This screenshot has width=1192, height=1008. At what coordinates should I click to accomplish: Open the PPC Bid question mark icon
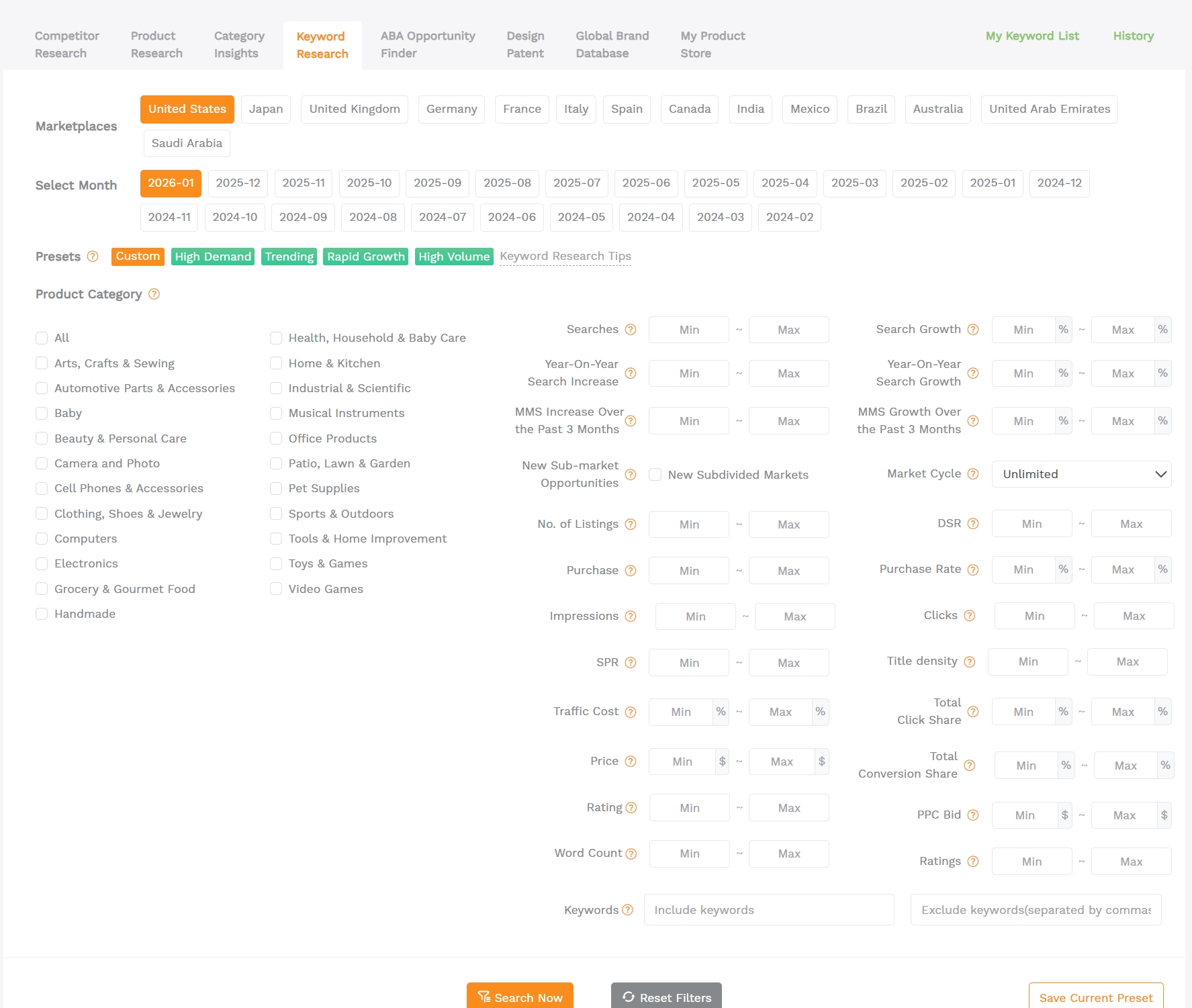(x=972, y=815)
